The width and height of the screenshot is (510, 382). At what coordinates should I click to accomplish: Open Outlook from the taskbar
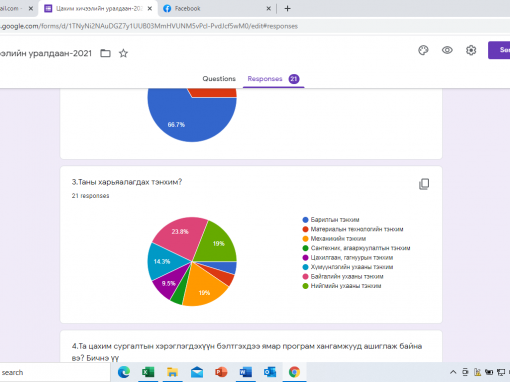pos(270,372)
